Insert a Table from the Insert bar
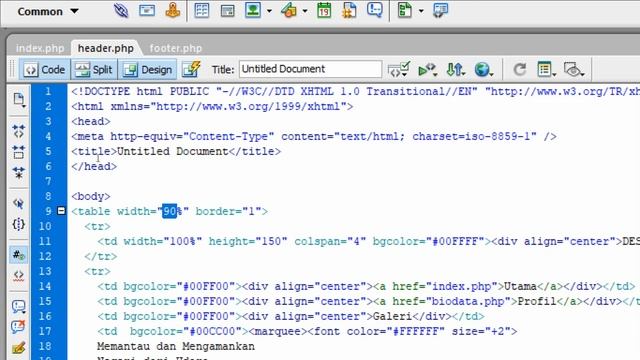The image size is (640, 360). [202, 10]
